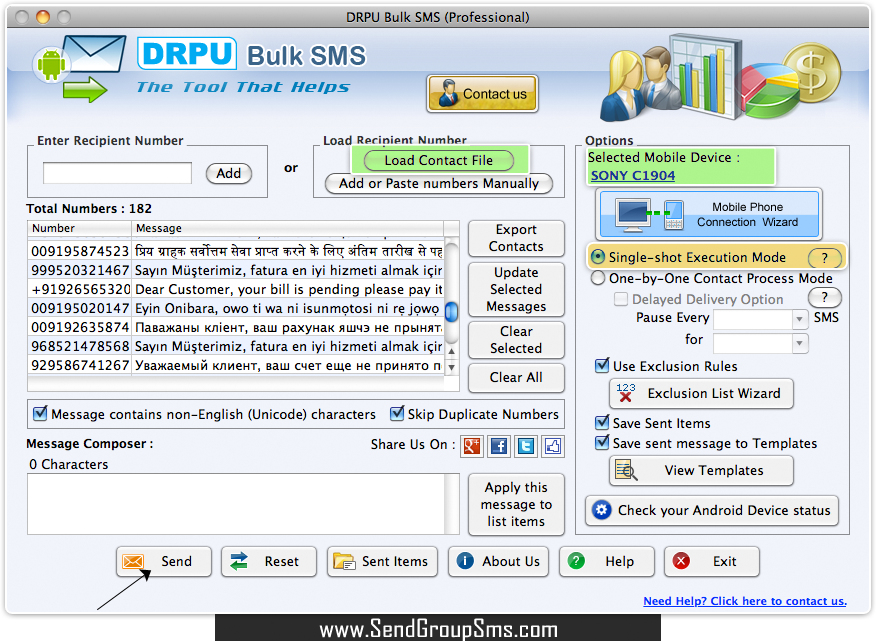
Task: Click the Send button
Action: coord(164,561)
